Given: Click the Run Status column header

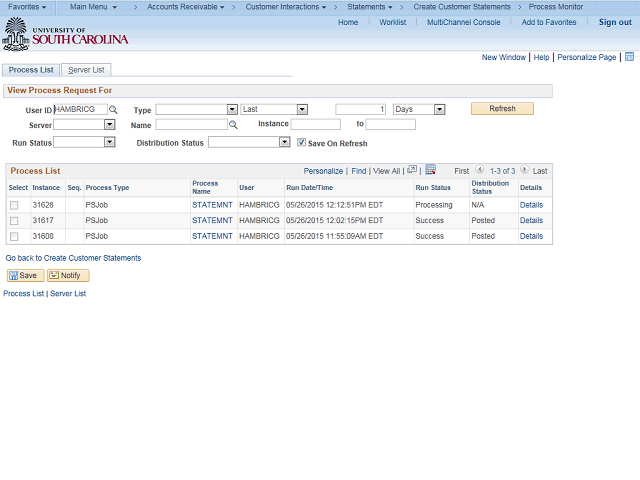Looking at the screenshot, I should click(433, 188).
